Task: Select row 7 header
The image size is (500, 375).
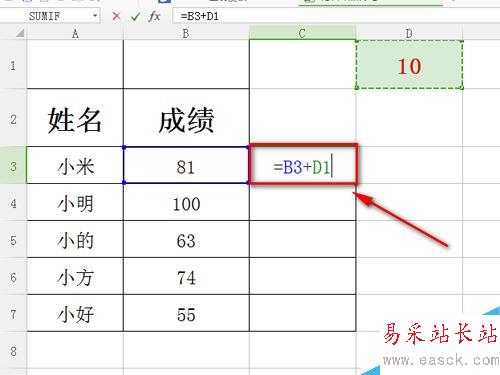Action: pyautogui.click(x=13, y=313)
